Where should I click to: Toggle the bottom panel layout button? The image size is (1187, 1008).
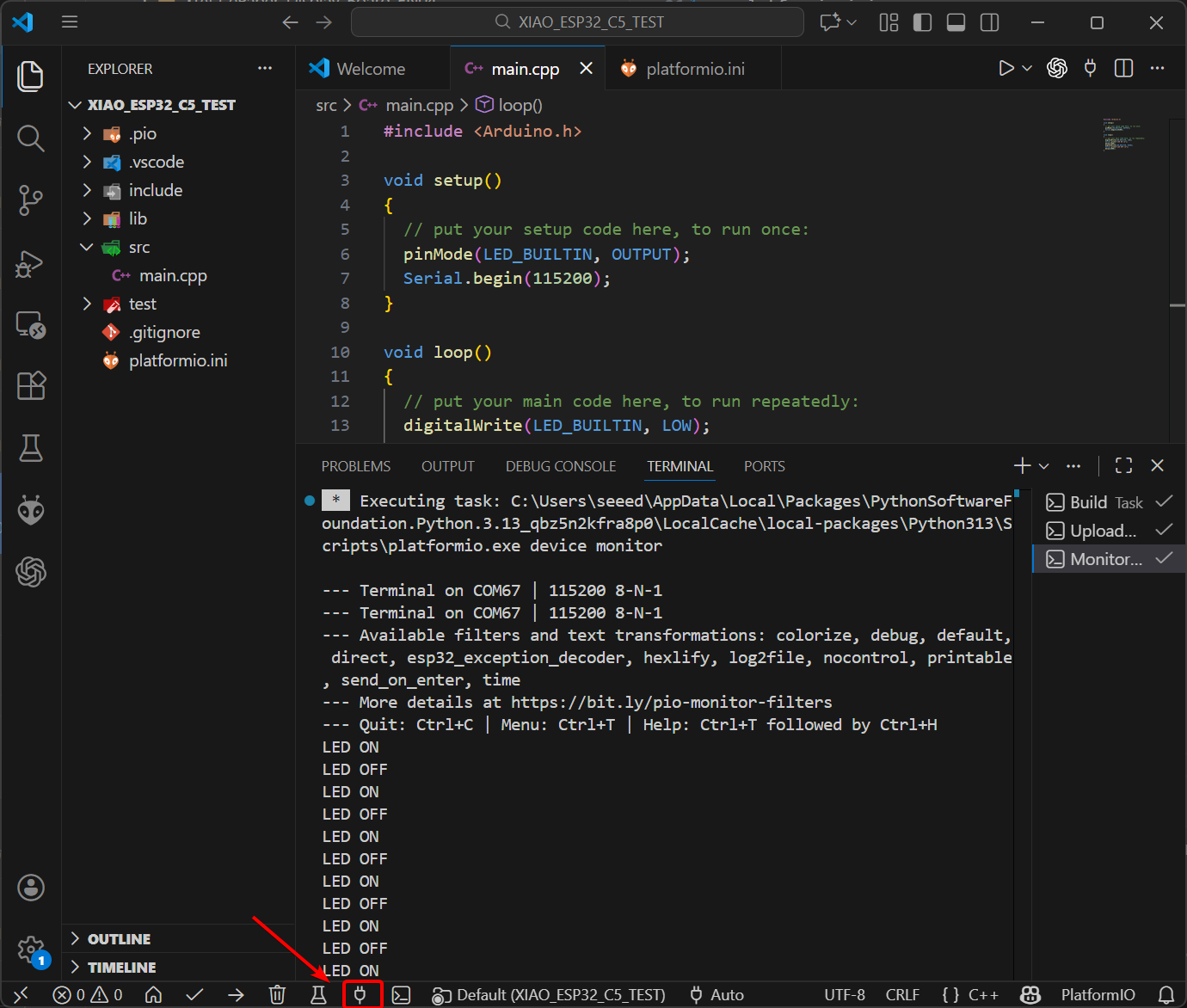point(956,22)
